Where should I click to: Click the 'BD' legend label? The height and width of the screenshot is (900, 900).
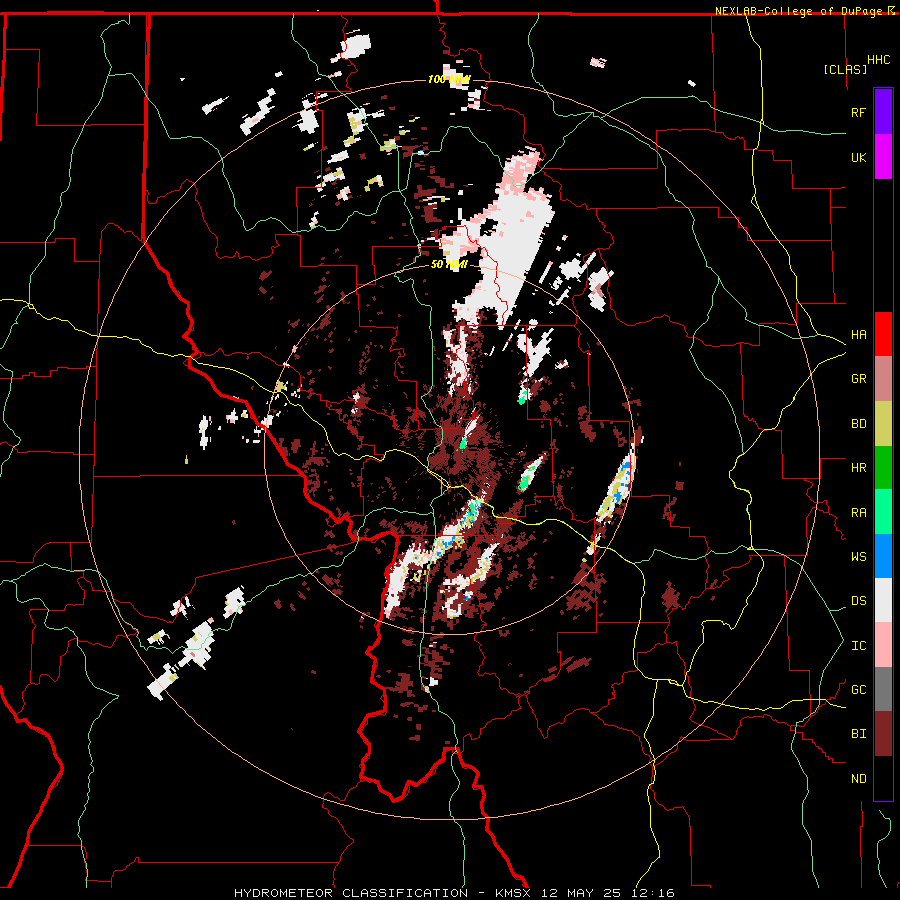(858, 424)
